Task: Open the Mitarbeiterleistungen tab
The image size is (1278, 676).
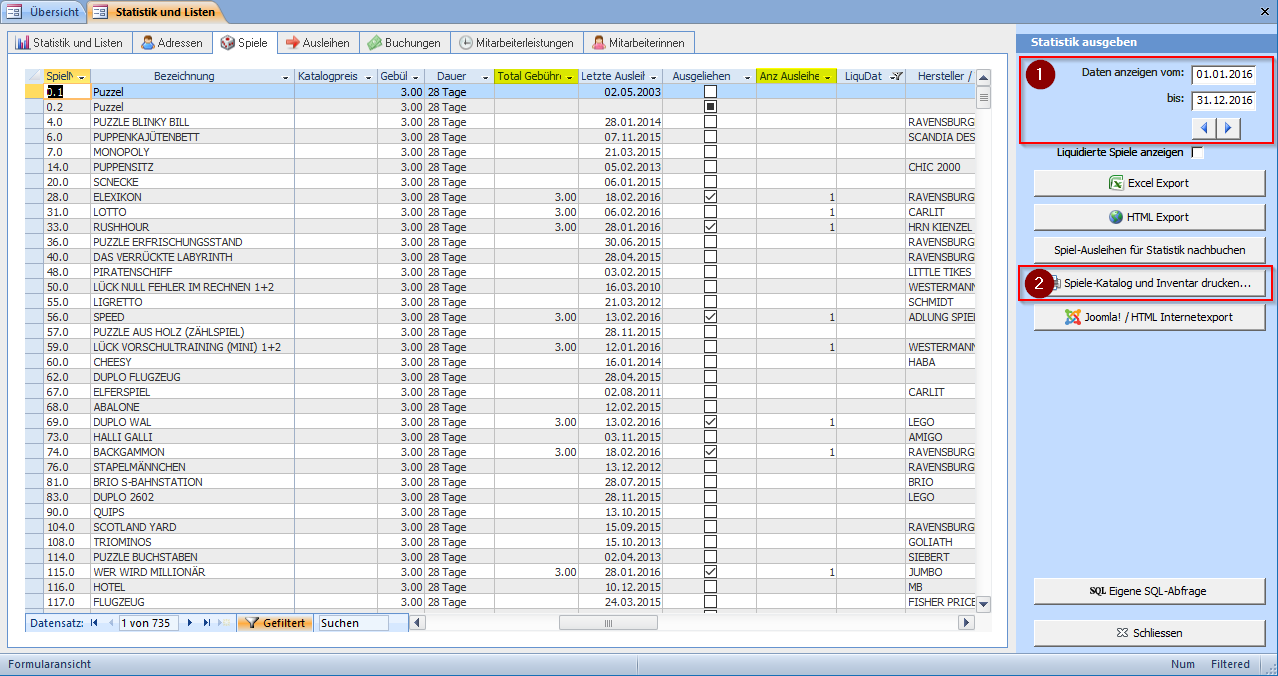Action: [516, 43]
